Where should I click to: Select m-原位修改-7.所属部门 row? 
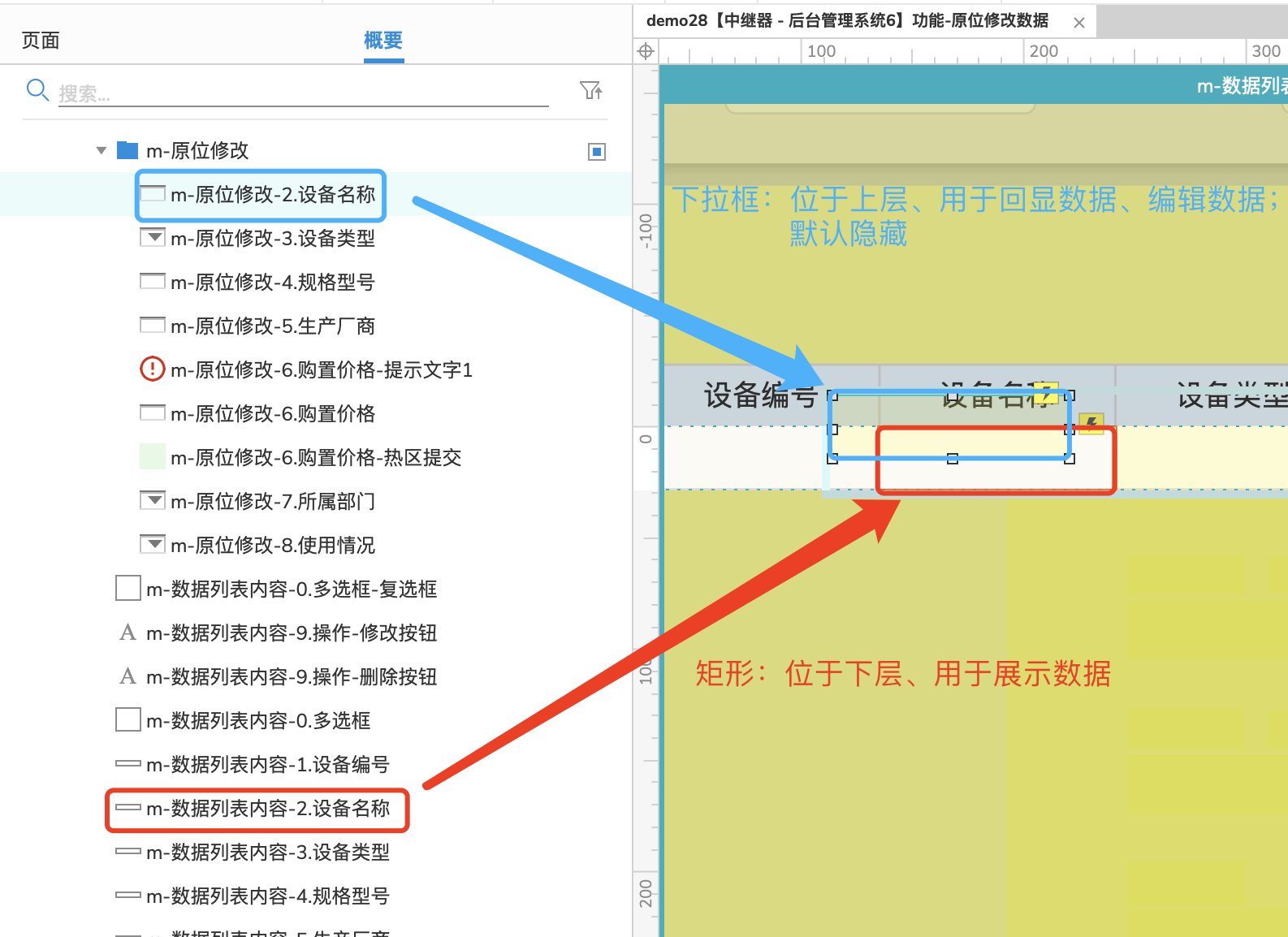pos(317,502)
